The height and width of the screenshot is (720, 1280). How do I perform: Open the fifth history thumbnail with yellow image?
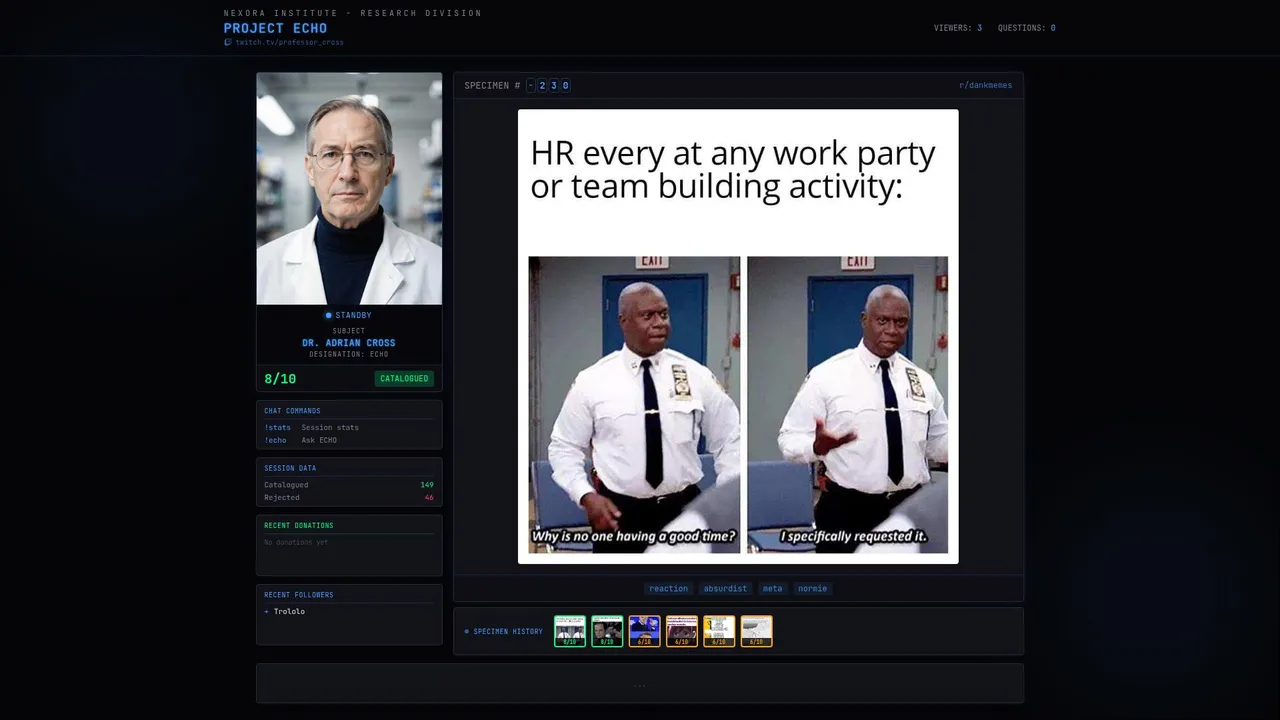point(719,631)
